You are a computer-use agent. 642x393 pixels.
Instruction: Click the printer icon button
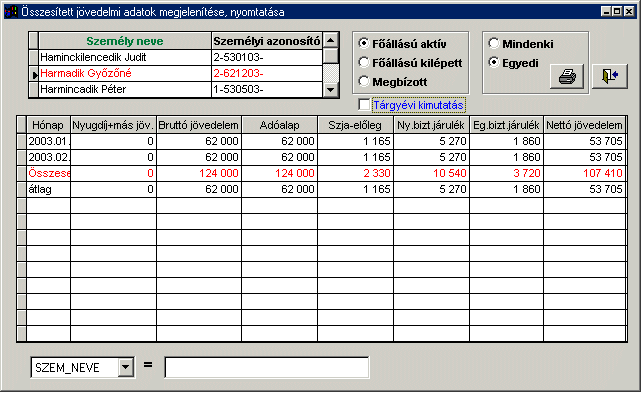point(567,76)
